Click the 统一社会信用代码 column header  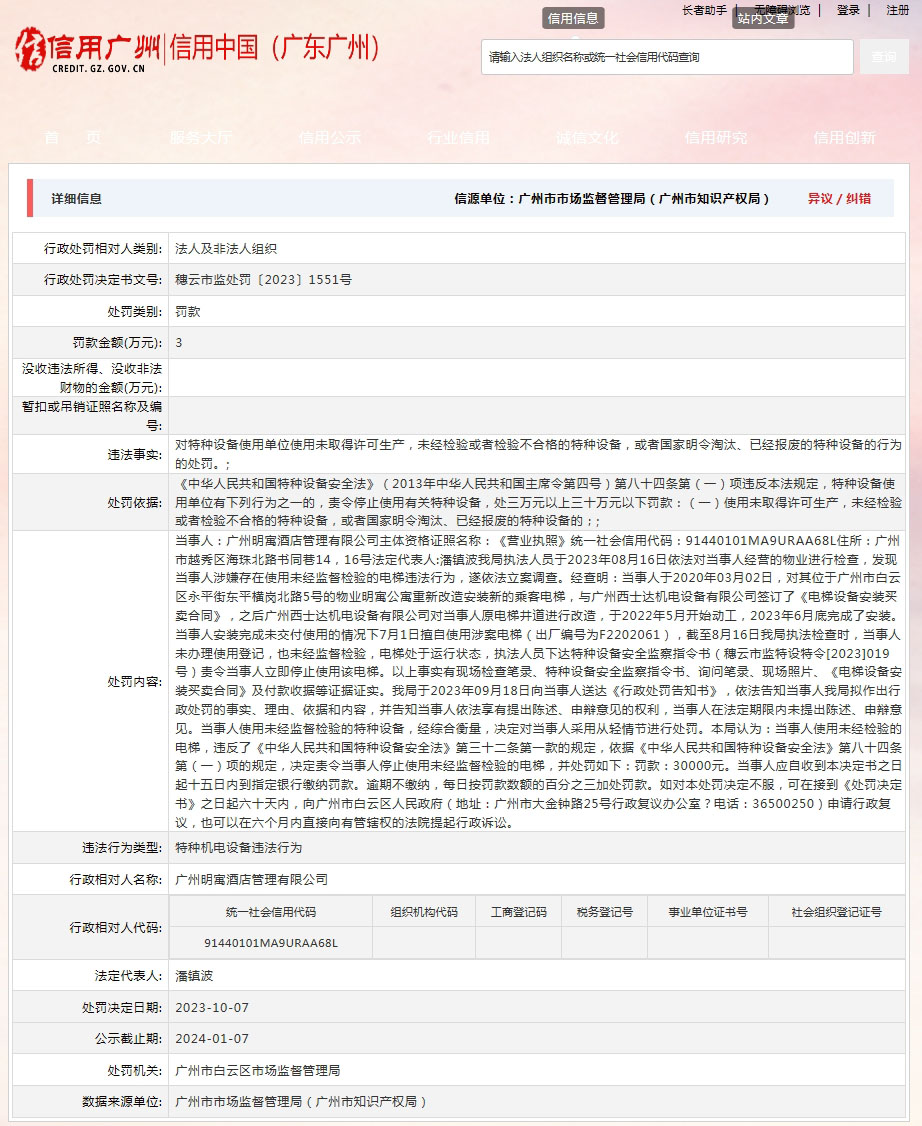(x=271, y=912)
